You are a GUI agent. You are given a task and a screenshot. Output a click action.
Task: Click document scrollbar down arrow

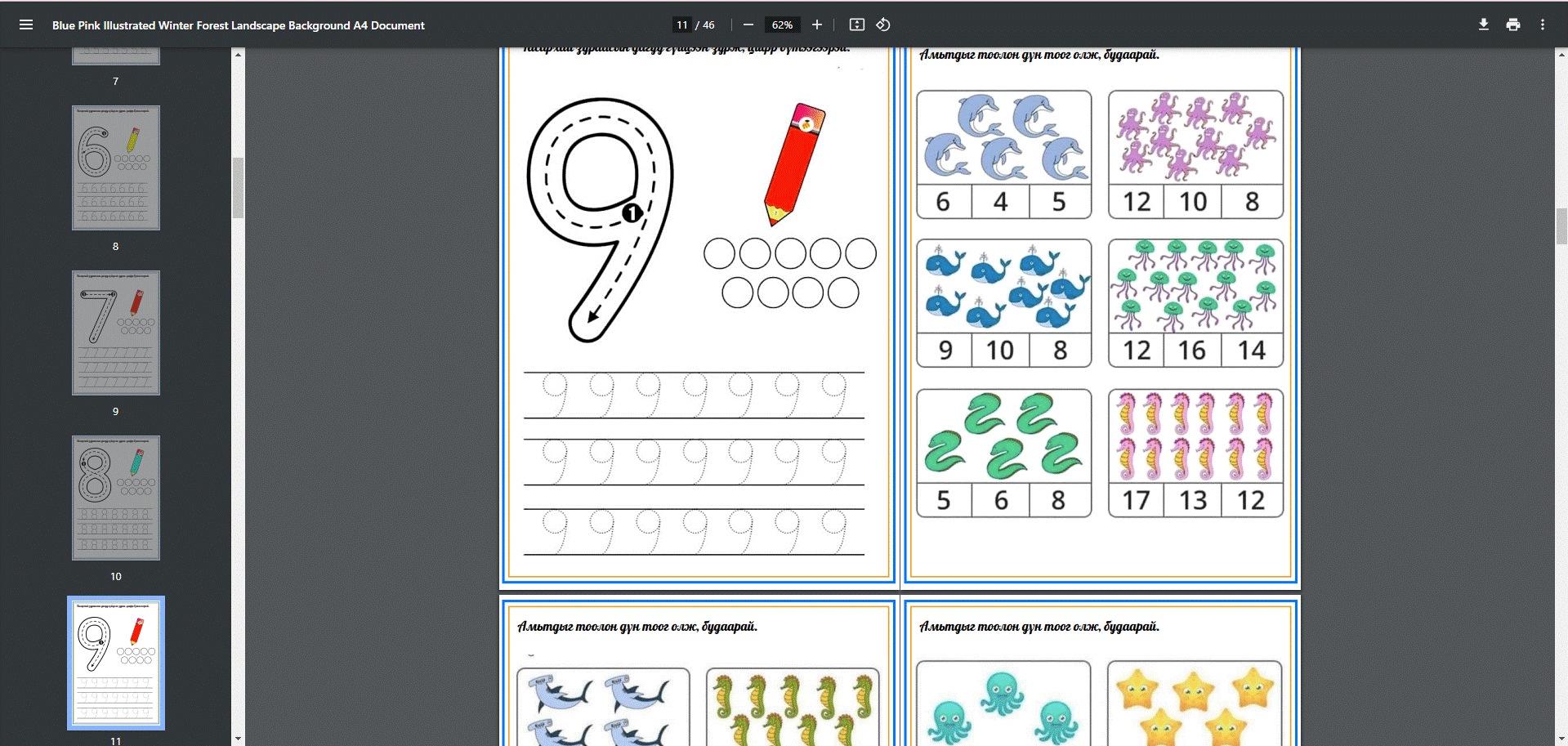(1561, 739)
